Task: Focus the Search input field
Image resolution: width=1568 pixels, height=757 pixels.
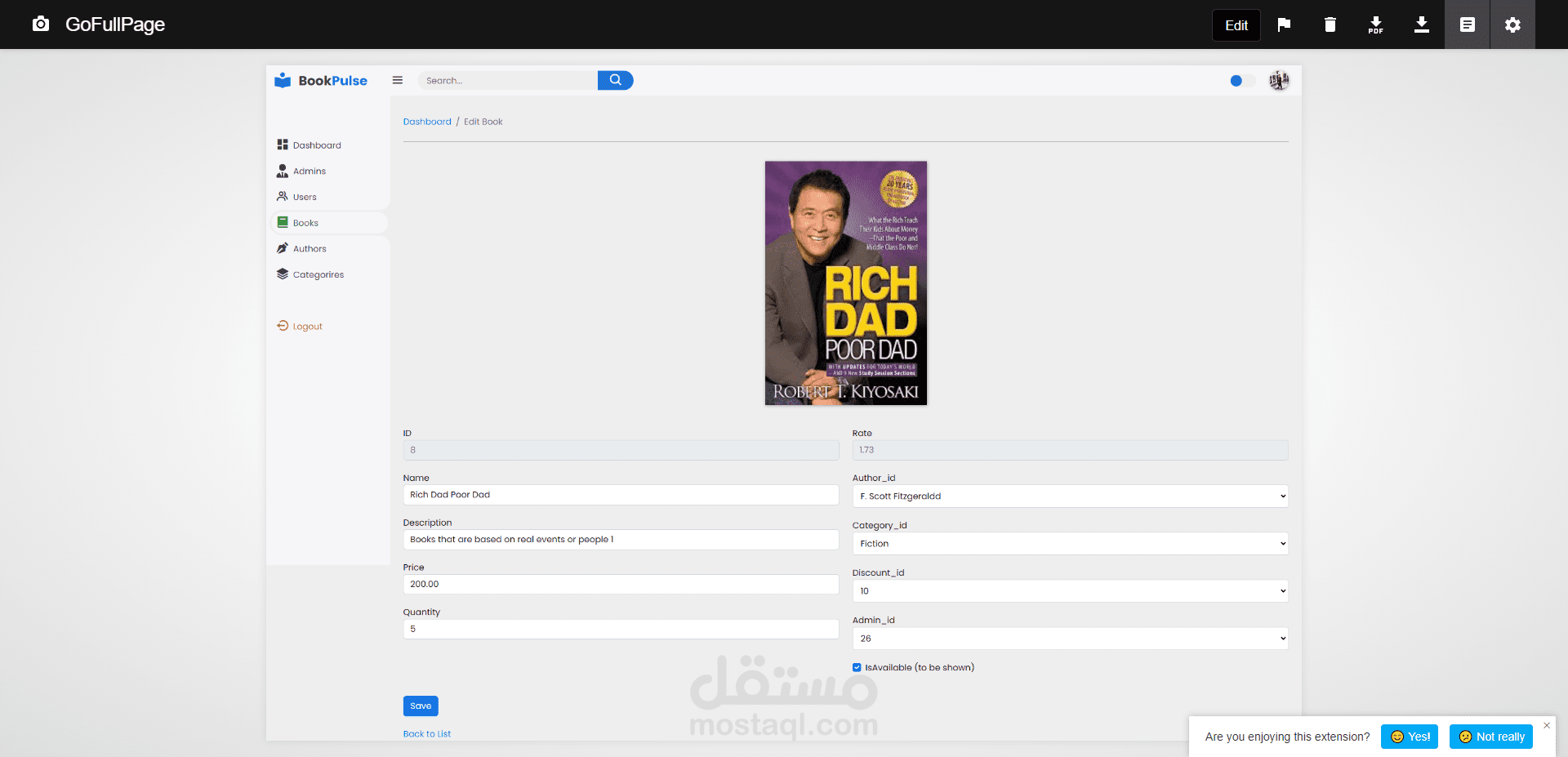Action: coord(508,80)
